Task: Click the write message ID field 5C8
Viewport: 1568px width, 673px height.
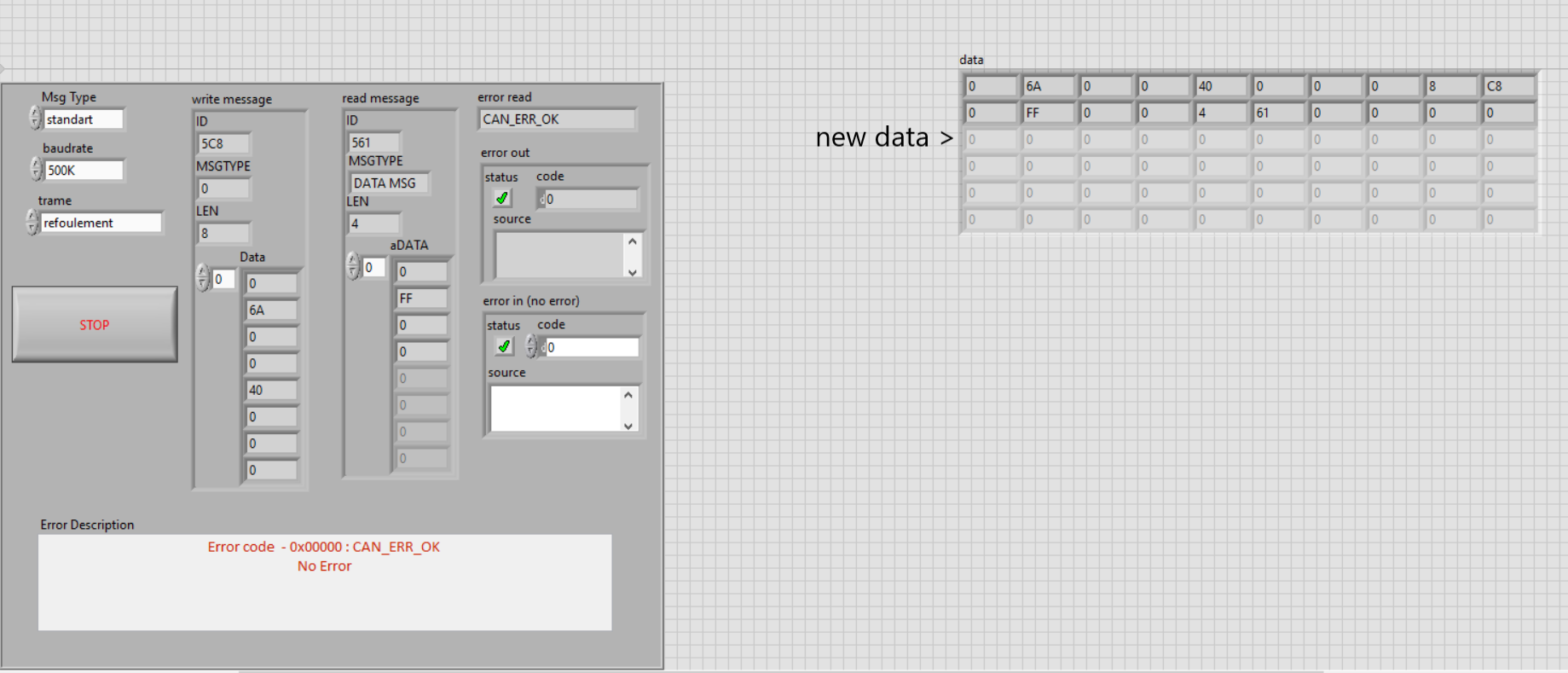Action: (x=223, y=143)
